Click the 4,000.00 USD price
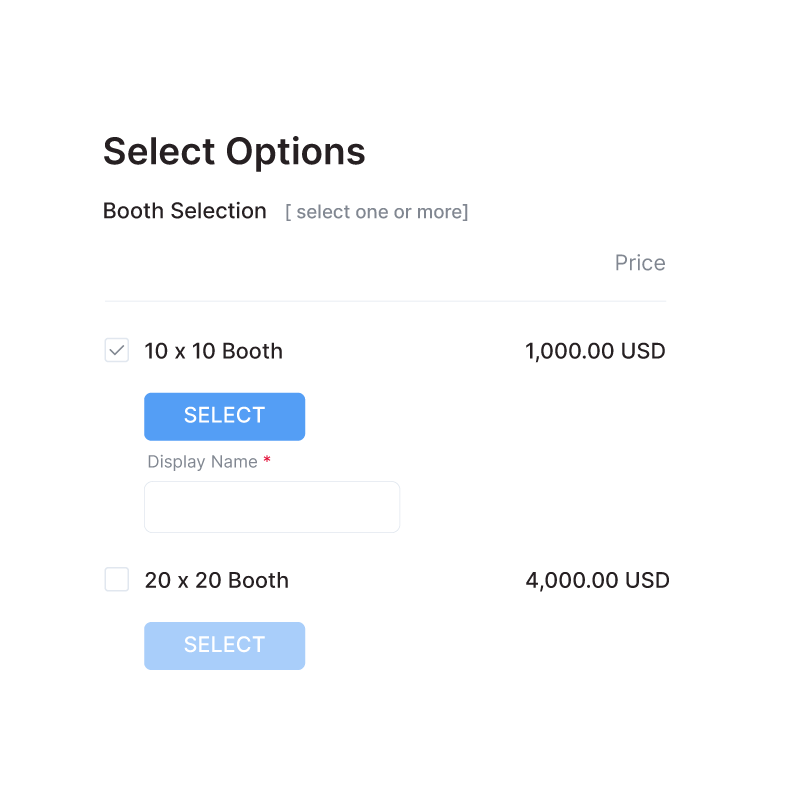 point(597,580)
